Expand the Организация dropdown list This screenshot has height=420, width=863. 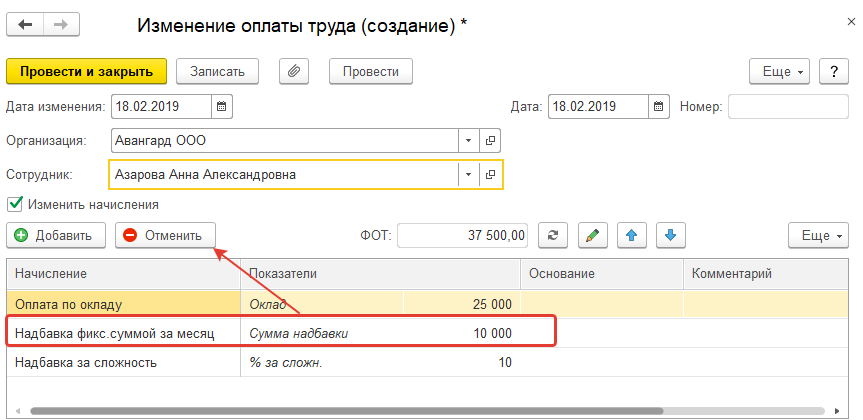coord(469,140)
